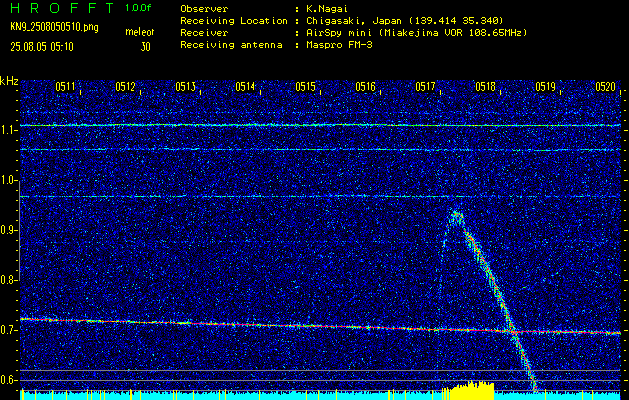Click the 0.9 frequency axis label
The width and height of the screenshot is (629, 400).
[7, 230]
